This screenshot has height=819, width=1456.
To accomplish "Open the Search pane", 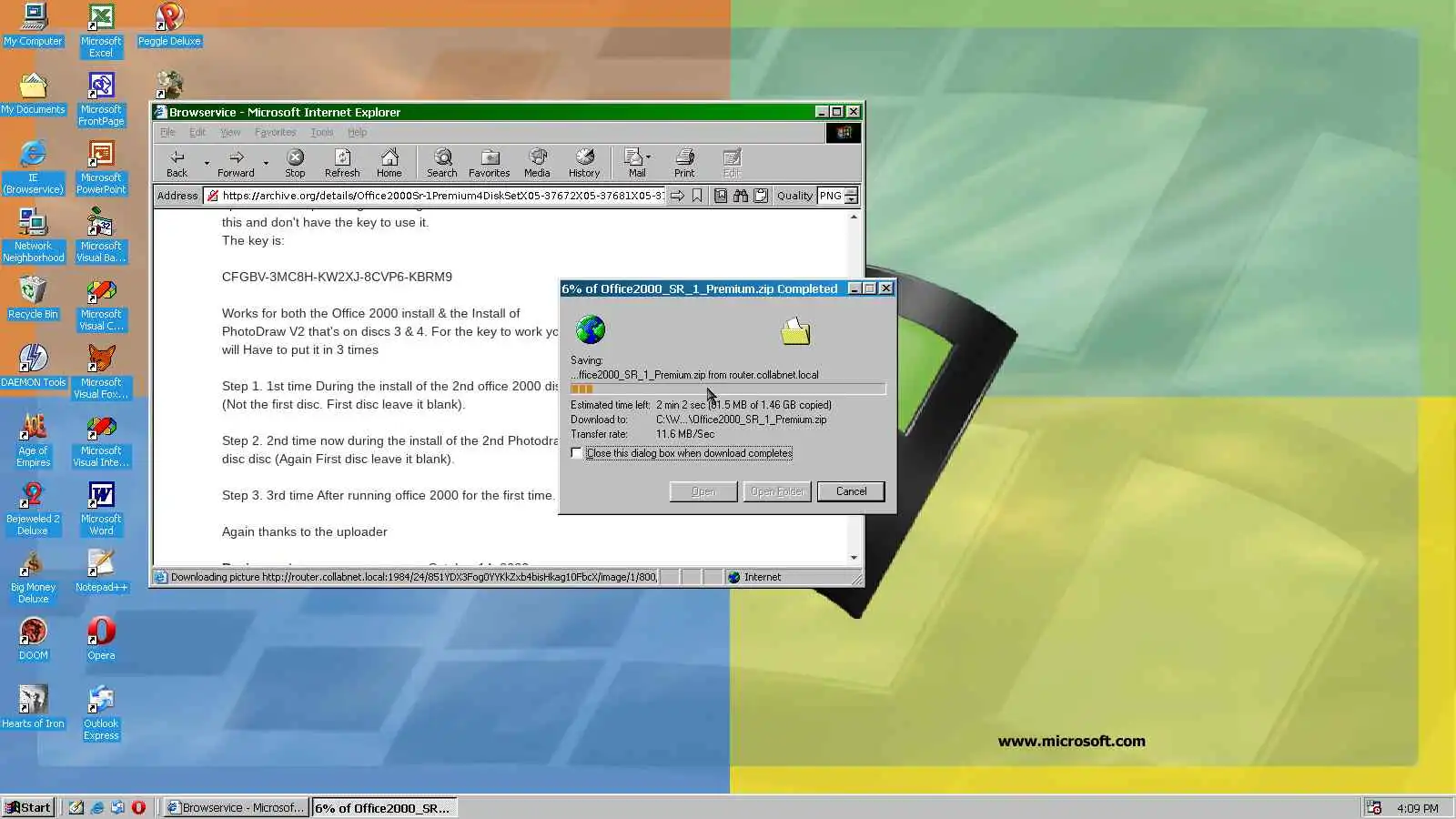I will 442,163.
